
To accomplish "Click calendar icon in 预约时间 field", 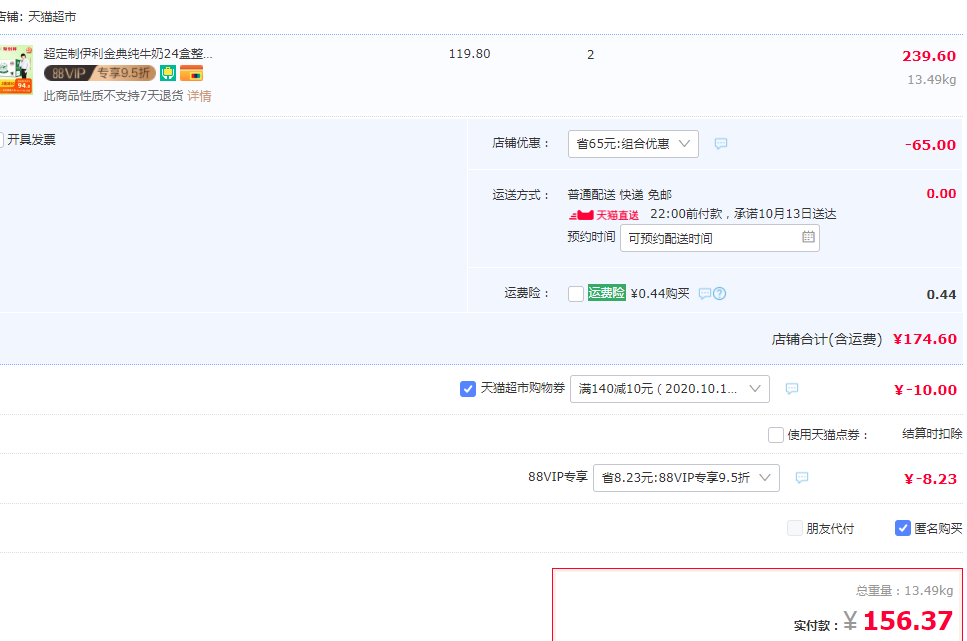I will pyautogui.click(x=808, y=237).
